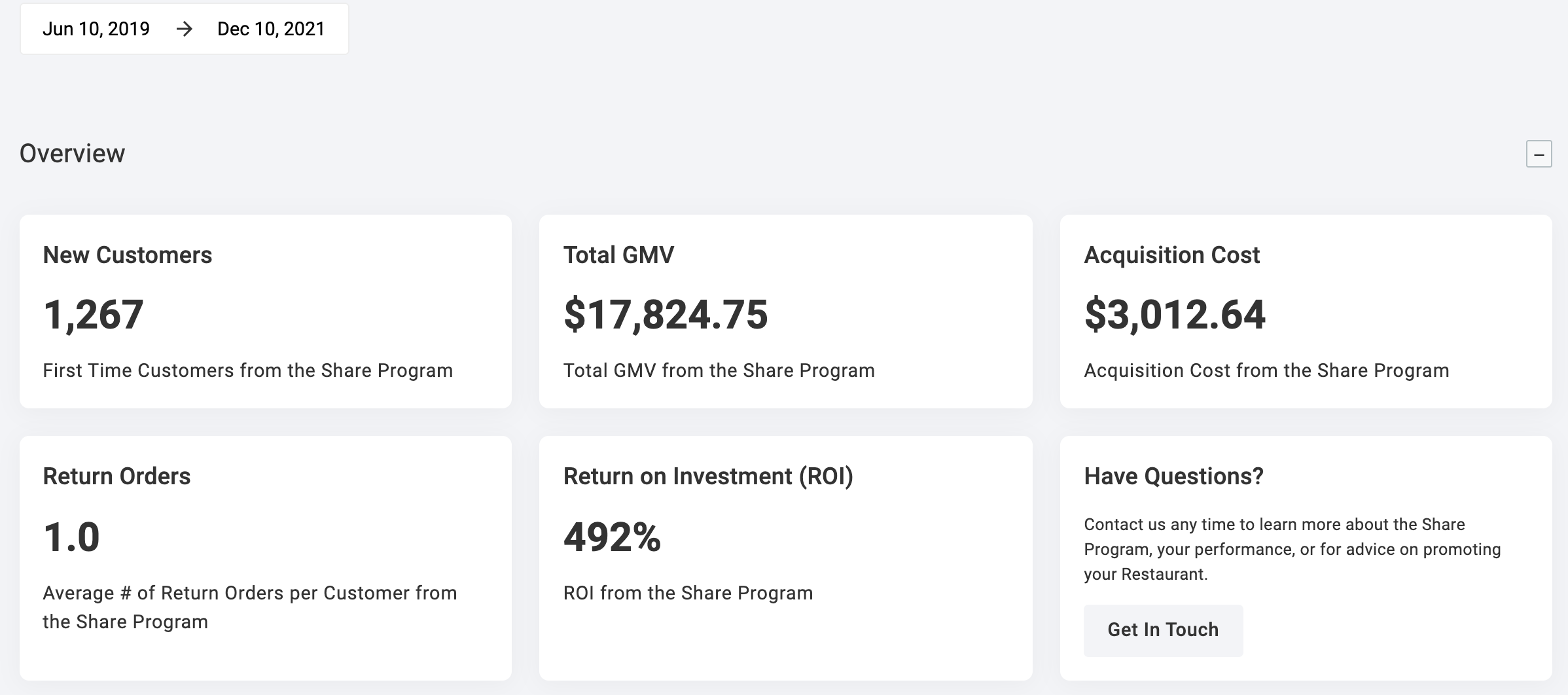
Task: Click the Overview section title
Action: [x=72, y=153]
